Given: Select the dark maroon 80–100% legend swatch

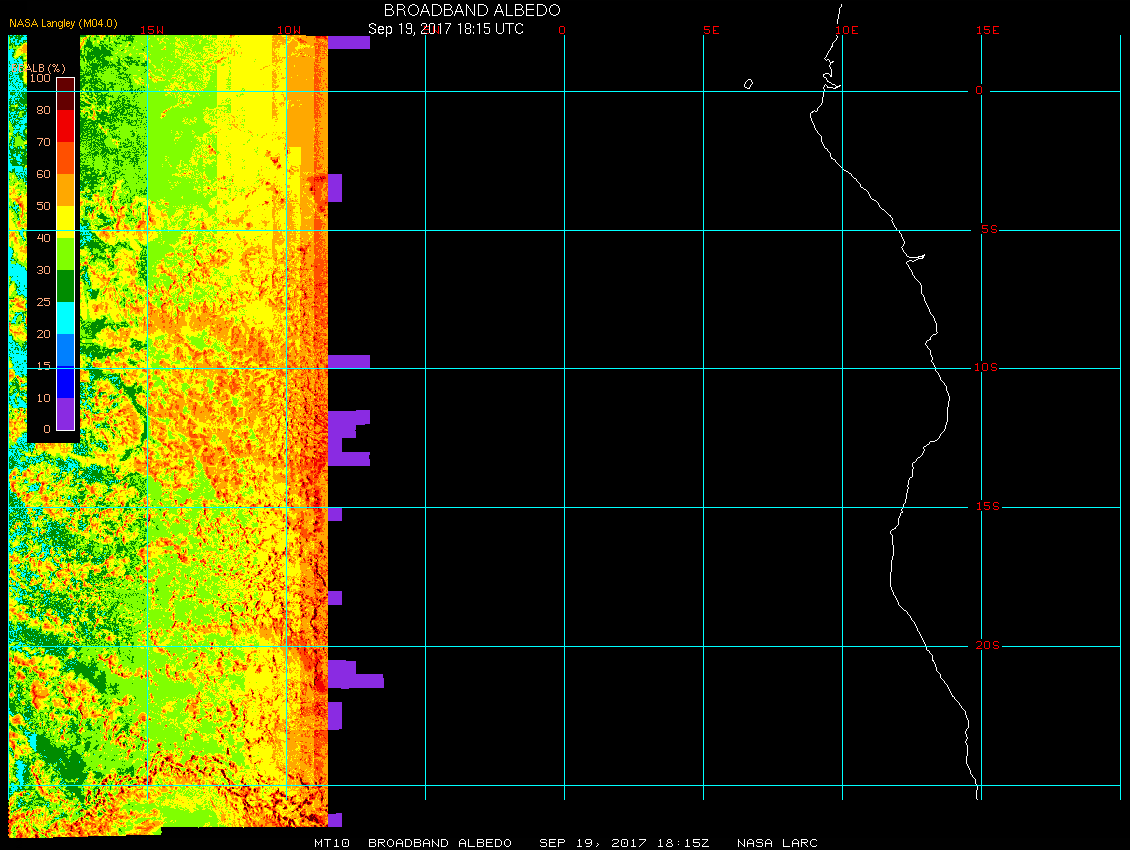Looking at the screenshot, I should tap(65, 94).
